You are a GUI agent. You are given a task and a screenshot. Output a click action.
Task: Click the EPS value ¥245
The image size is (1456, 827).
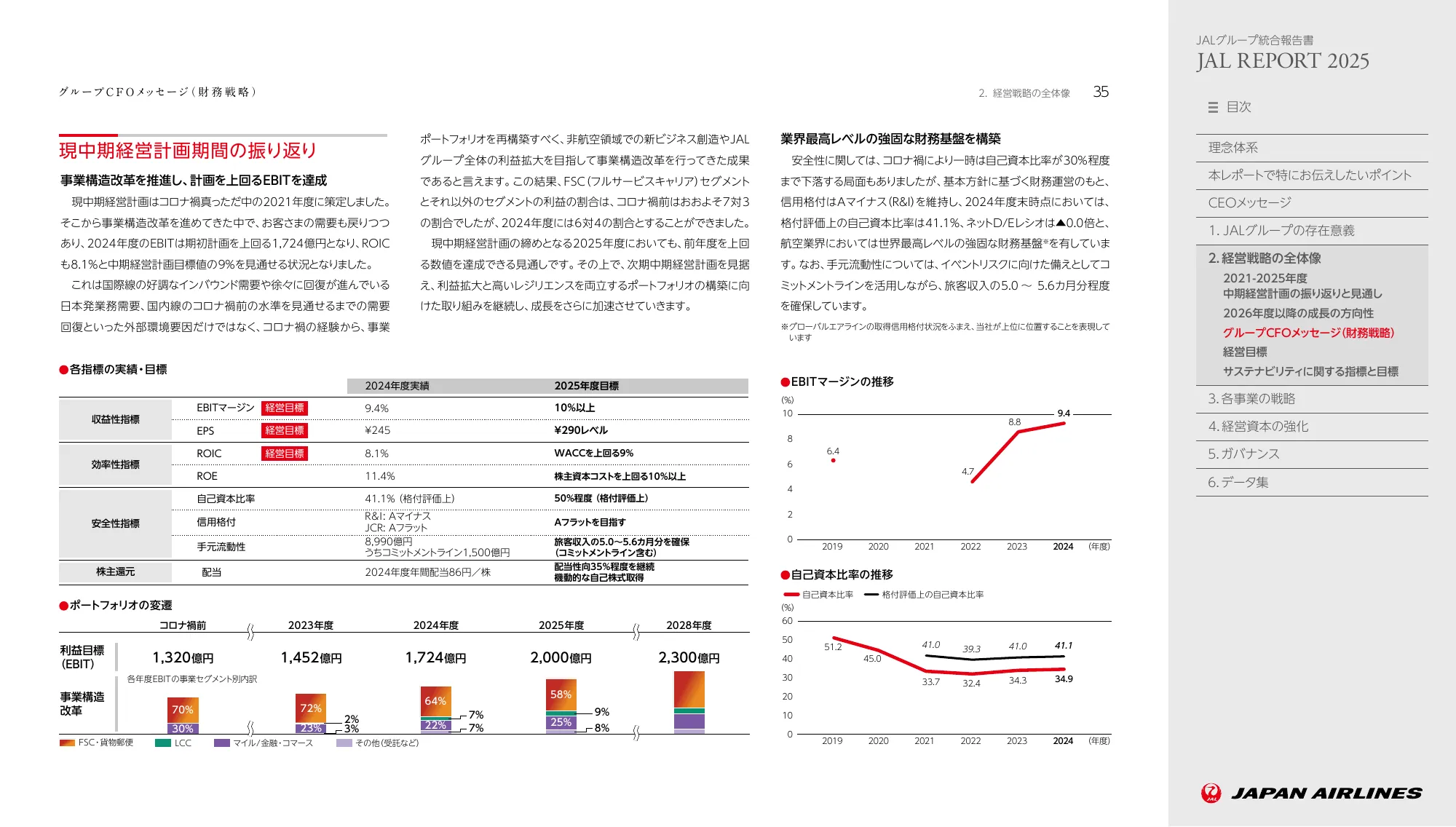click(378, 430)
